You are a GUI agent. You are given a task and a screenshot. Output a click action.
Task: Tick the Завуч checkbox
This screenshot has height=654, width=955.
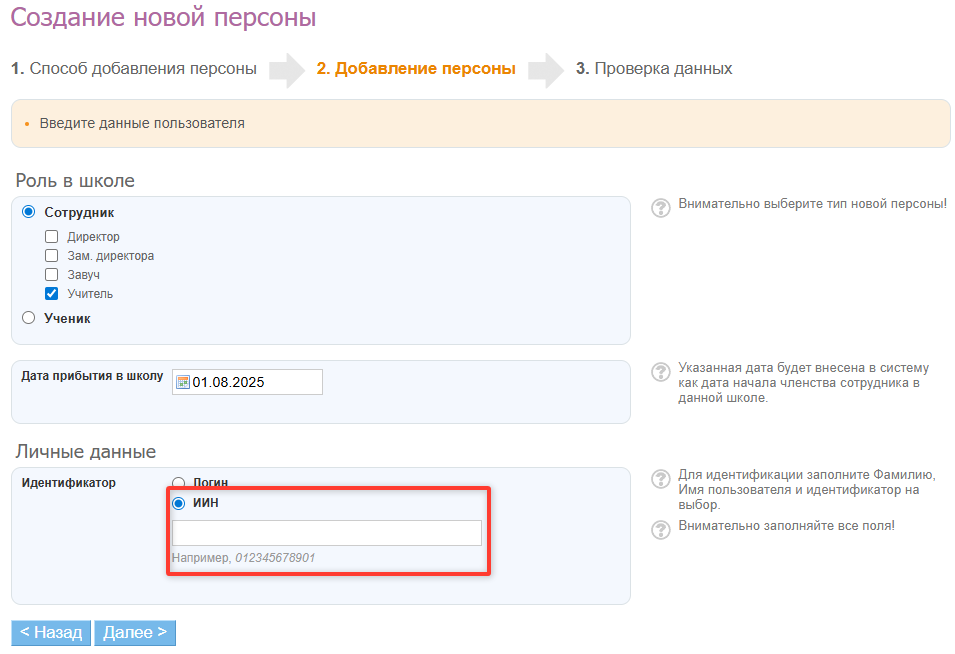pyautogui.click(x=52, y=275)
